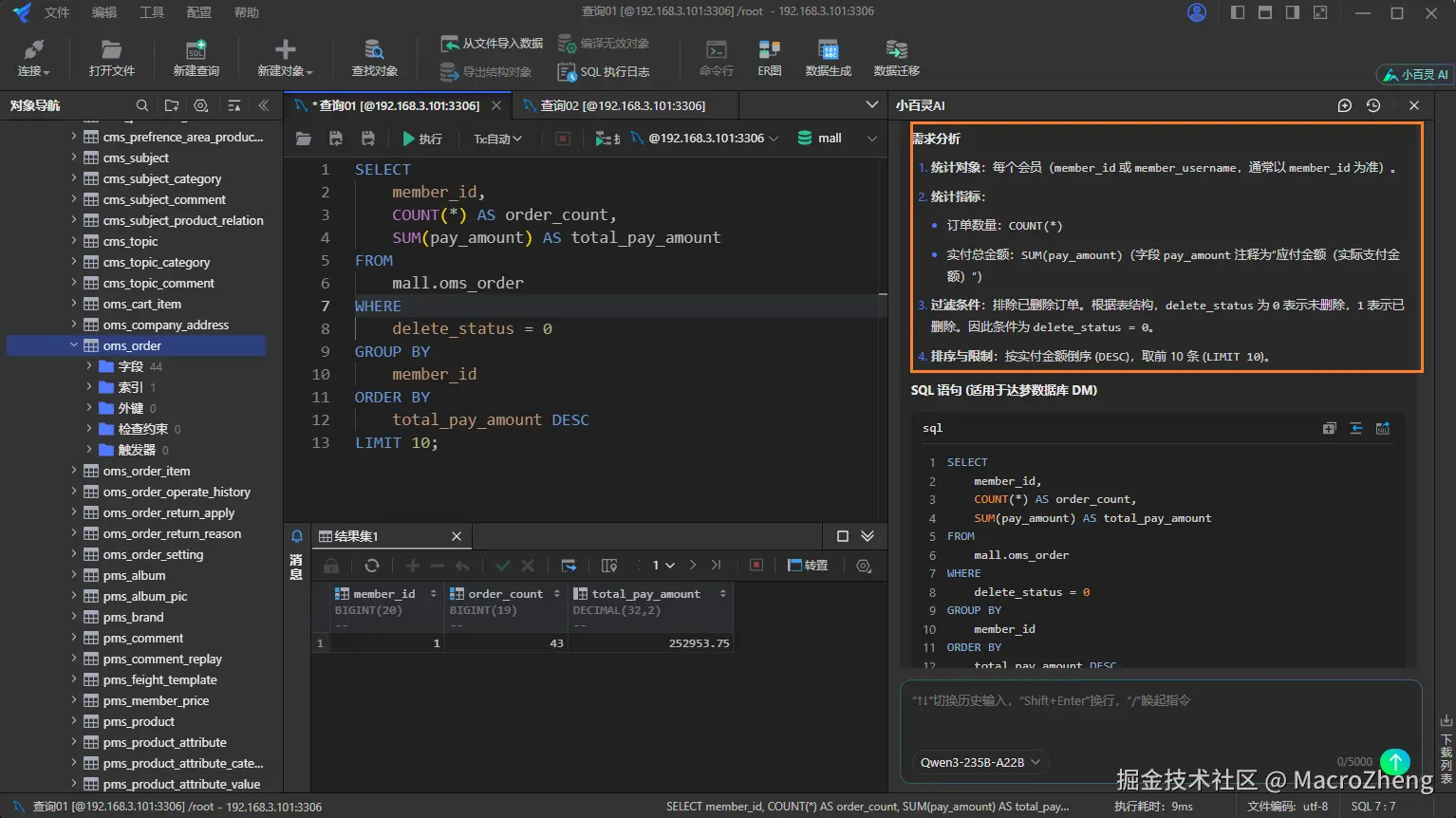Viewport: 1456px width, 818px height.
Task: Collapse the 对象导航 panel with double chevron
Action: (264, 105)
